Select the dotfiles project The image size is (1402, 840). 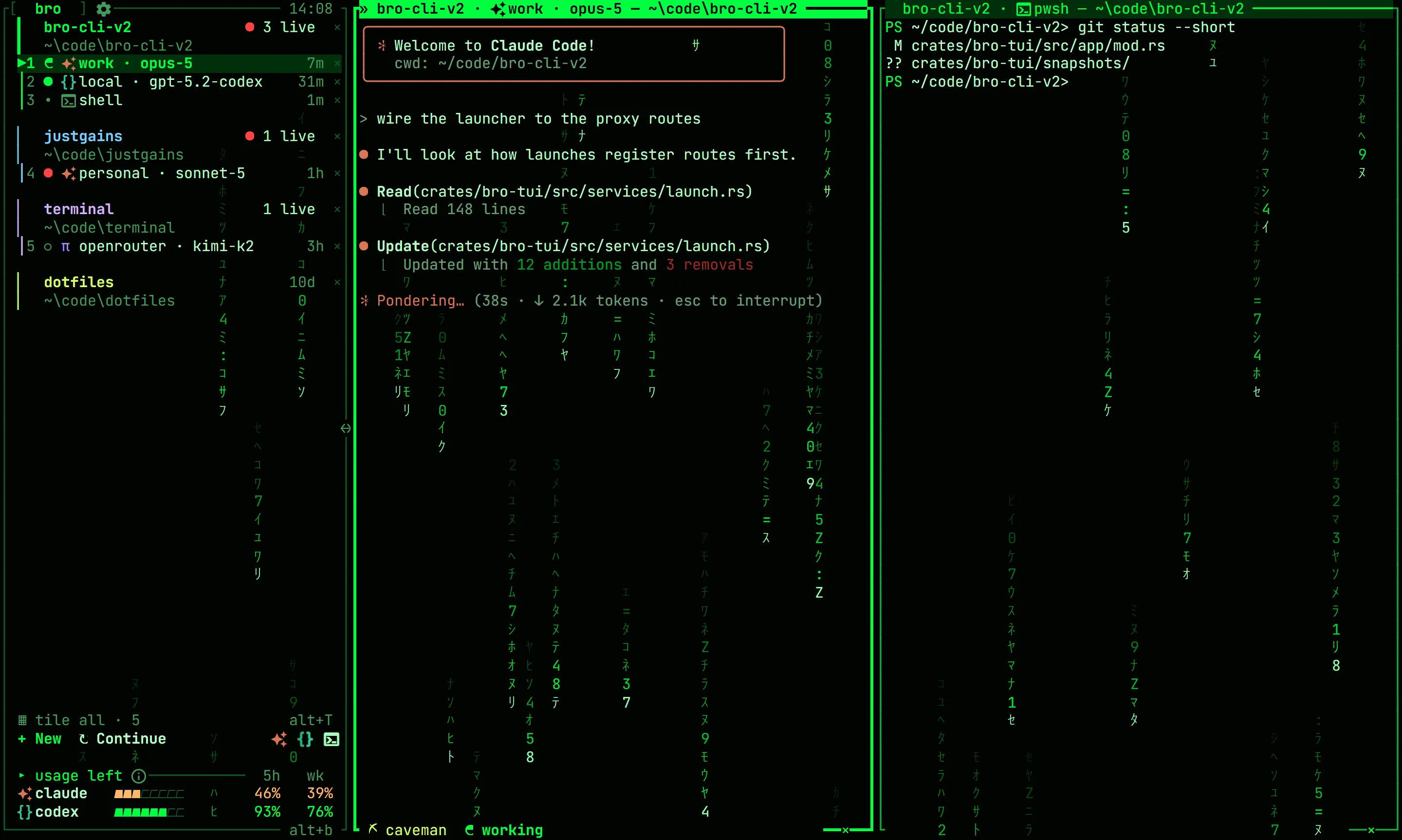79,282
